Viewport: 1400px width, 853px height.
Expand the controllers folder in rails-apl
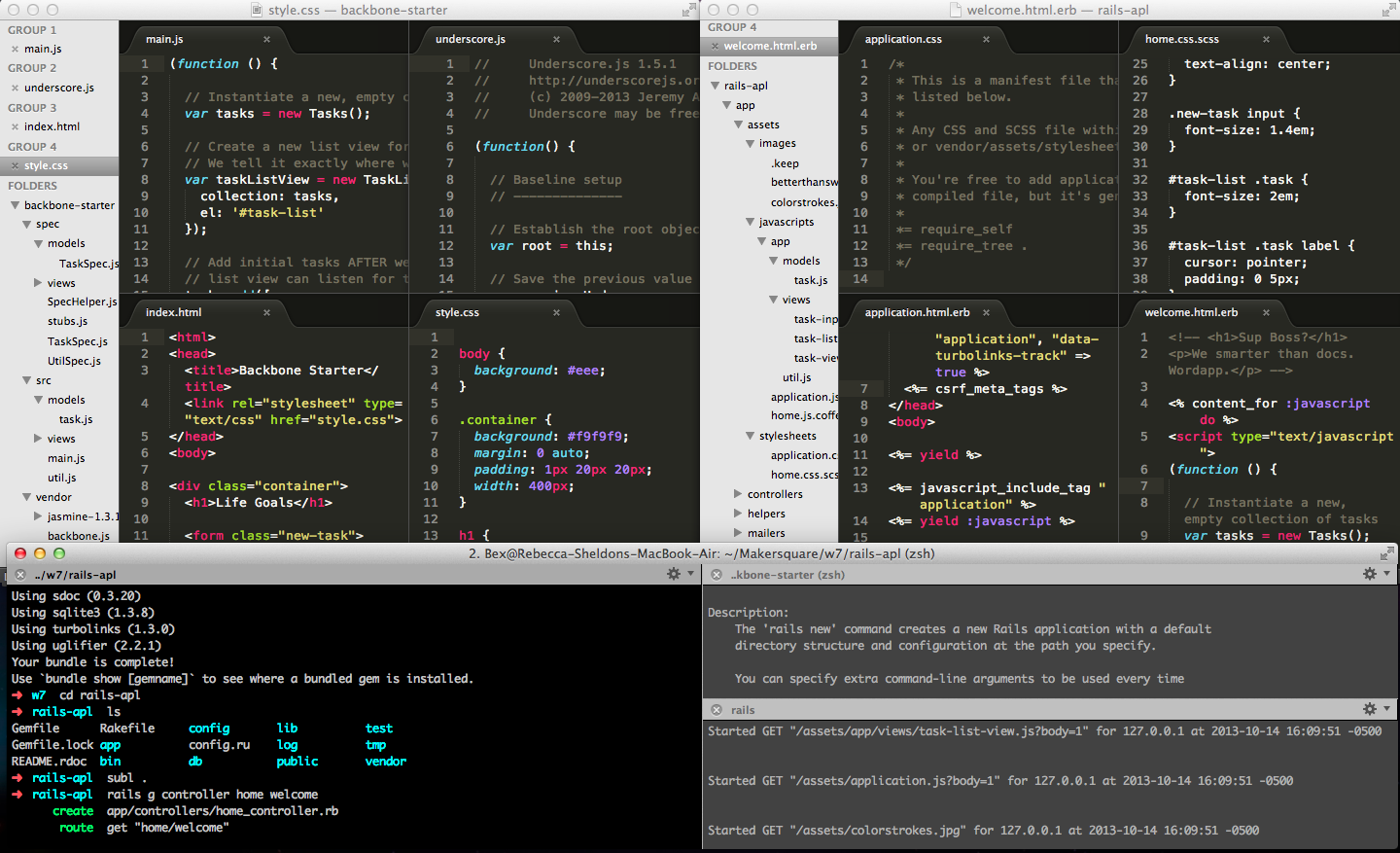coord(738,494)
